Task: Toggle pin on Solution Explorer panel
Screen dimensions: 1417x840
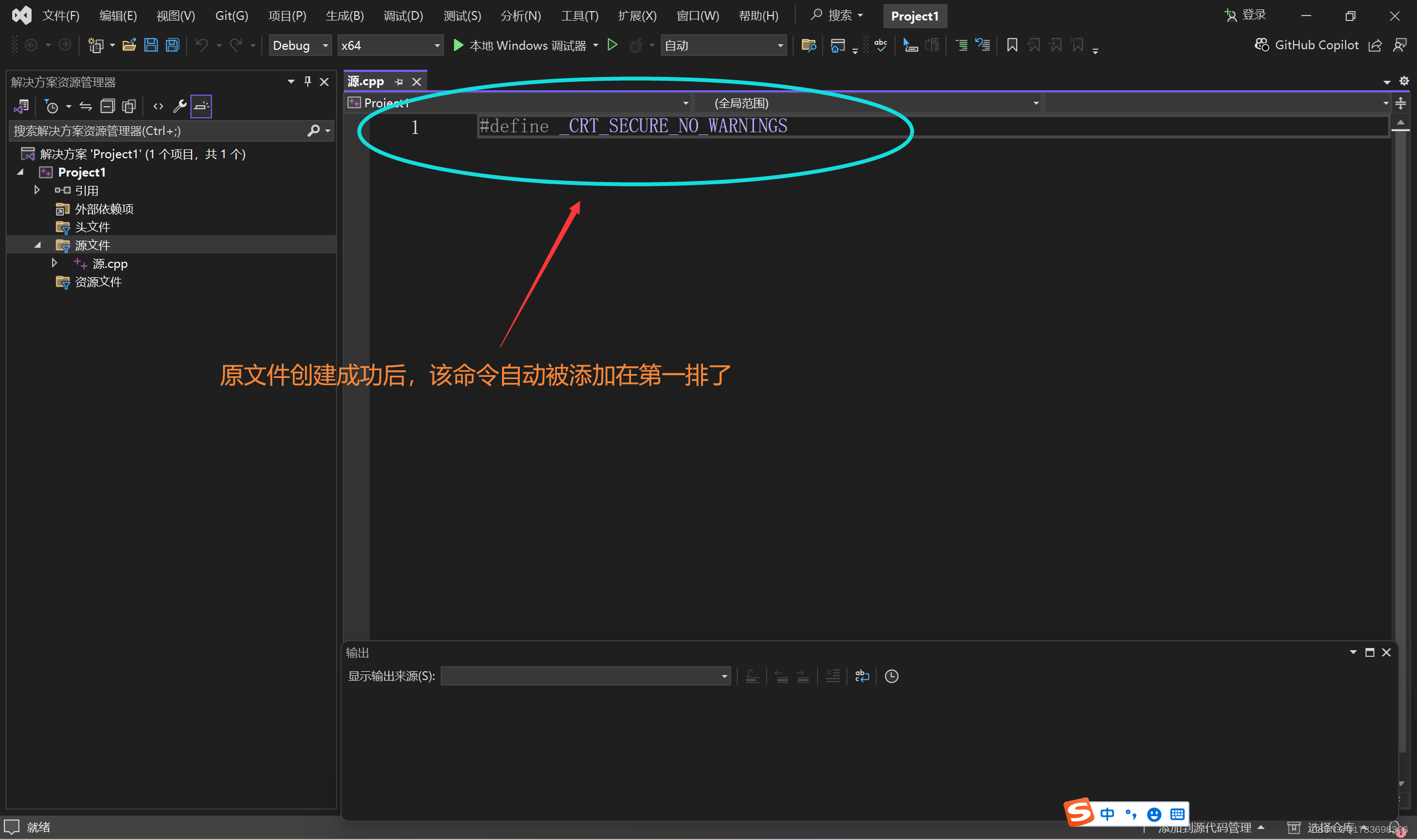Action: [307, 81]
